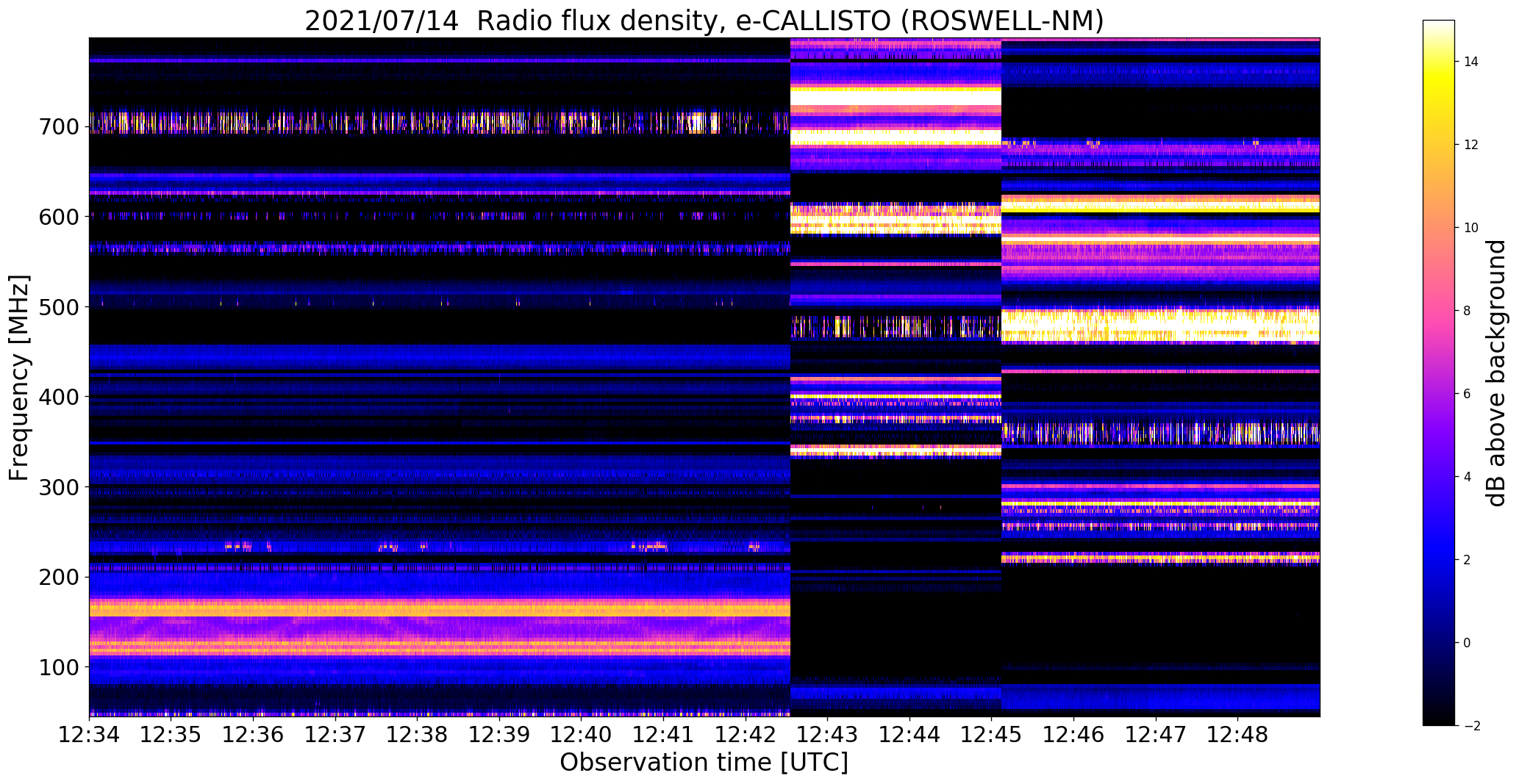
Task: Click the 12:35 time tick label
Action: [x=171, y=735]
